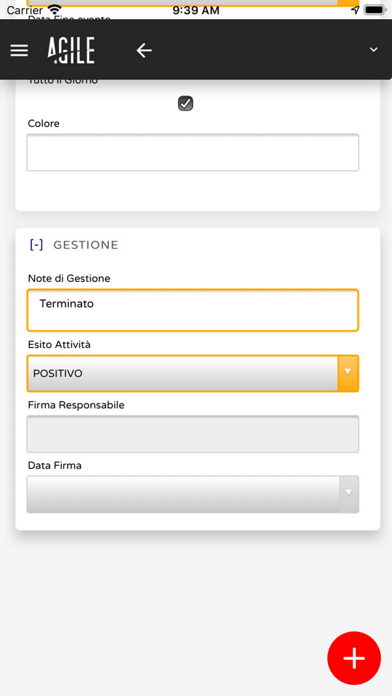
Task: Click the Colore input field
Action: tap(193, 153)
